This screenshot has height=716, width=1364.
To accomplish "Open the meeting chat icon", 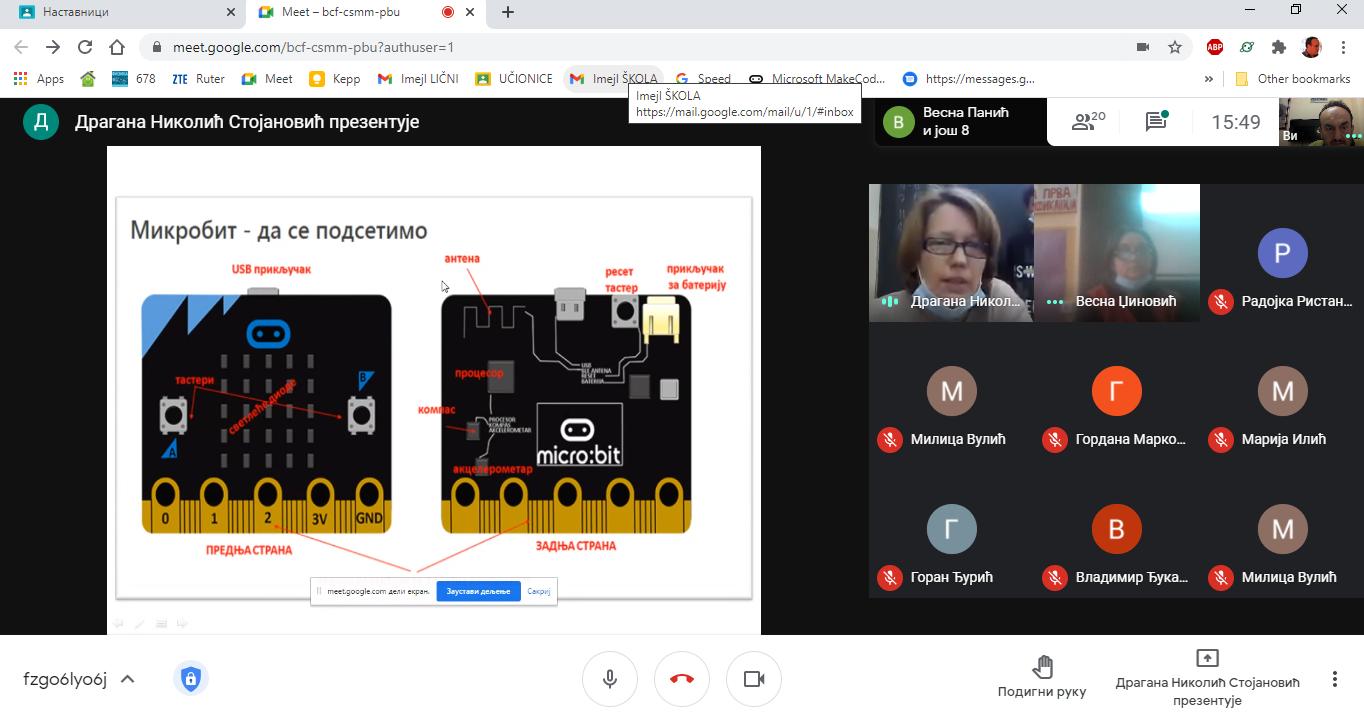I will pyautogui.click(x=1157, y=122).
